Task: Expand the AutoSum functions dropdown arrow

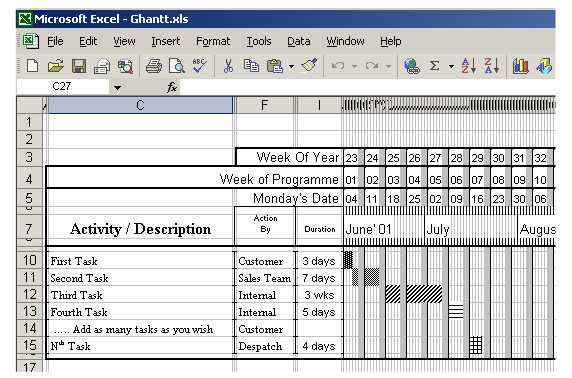Action: [451, 66]
